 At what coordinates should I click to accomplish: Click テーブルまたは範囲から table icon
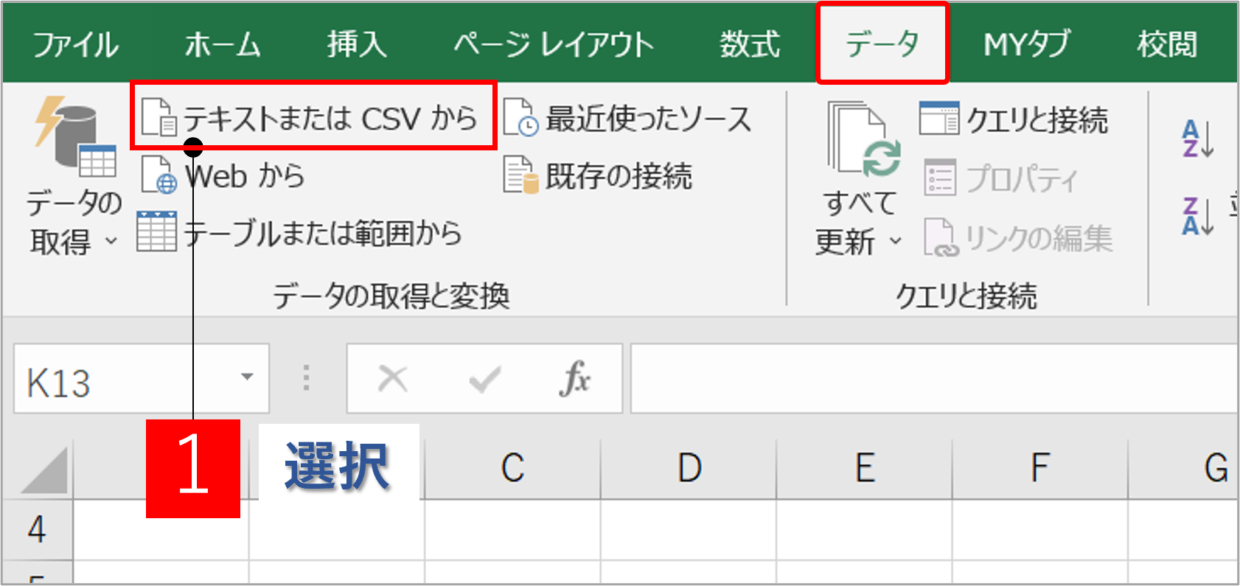coord(156,232)
